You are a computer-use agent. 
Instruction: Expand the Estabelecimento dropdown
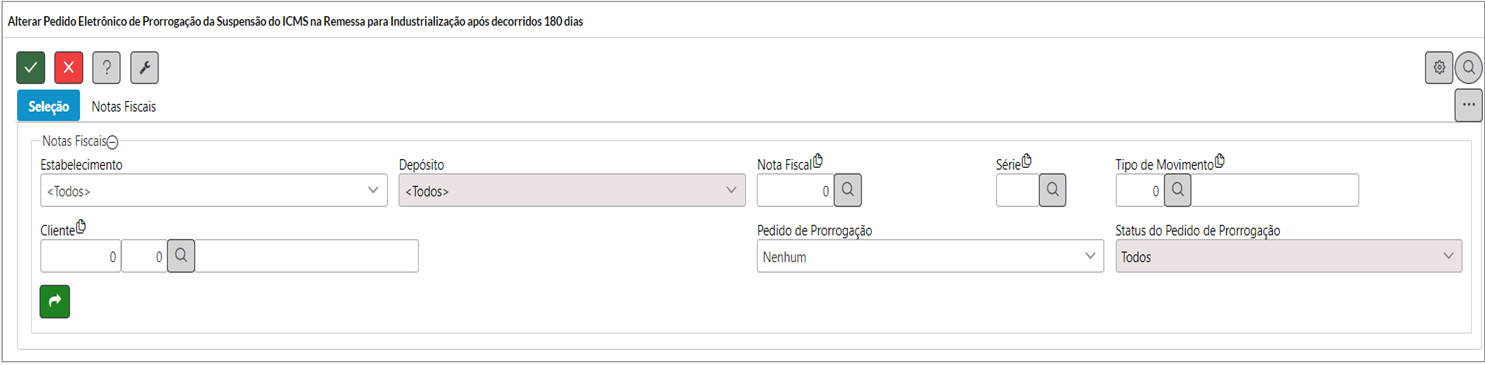click(214, 190)
